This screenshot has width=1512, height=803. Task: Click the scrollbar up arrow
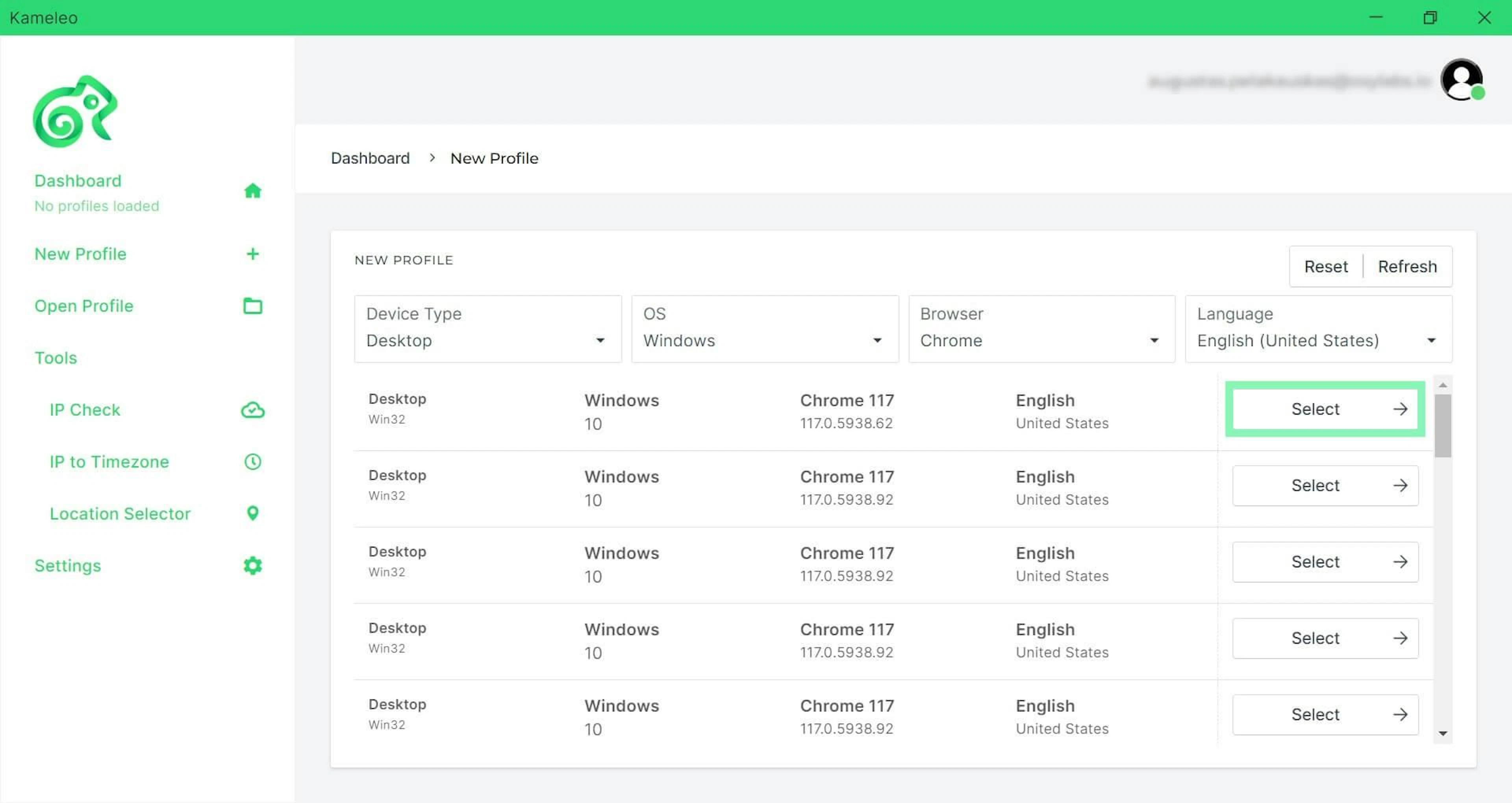pyautogui.click(x=1443, y=385)
